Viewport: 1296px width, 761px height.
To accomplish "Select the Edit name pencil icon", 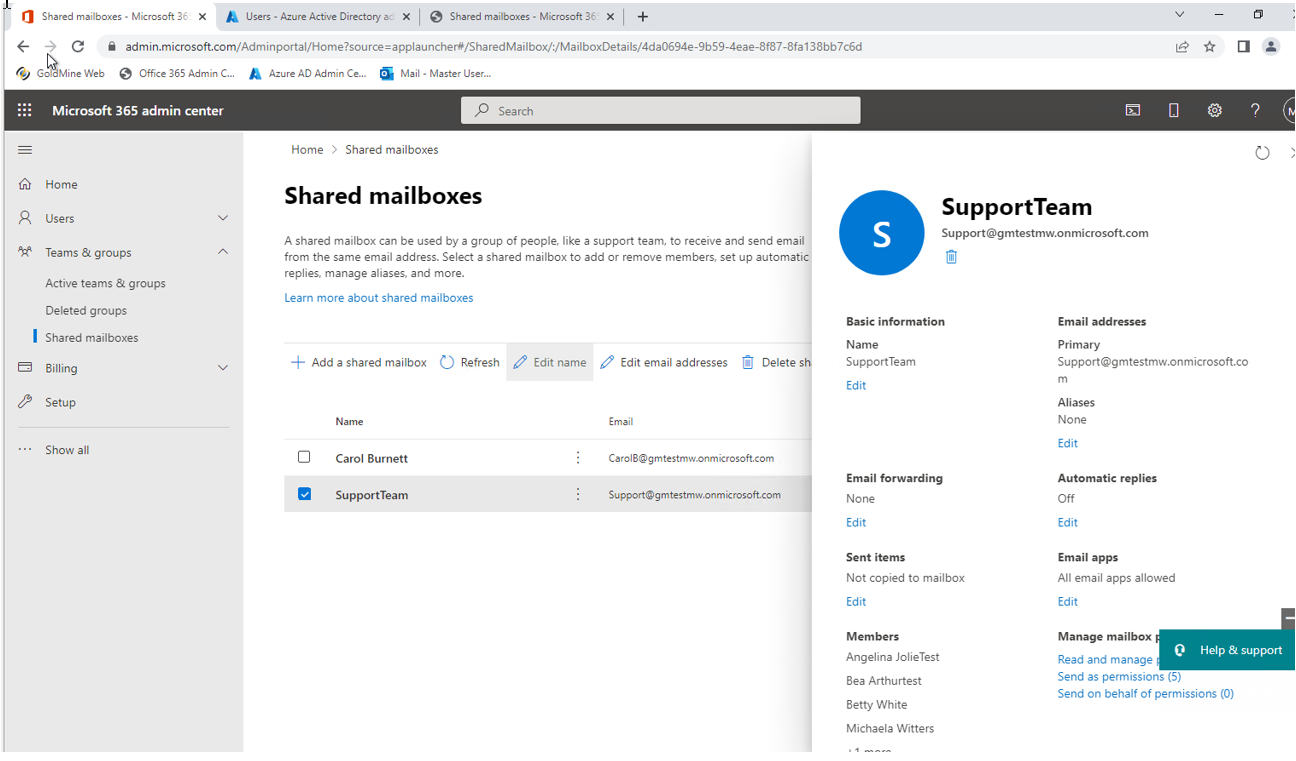I will [521, 362].
